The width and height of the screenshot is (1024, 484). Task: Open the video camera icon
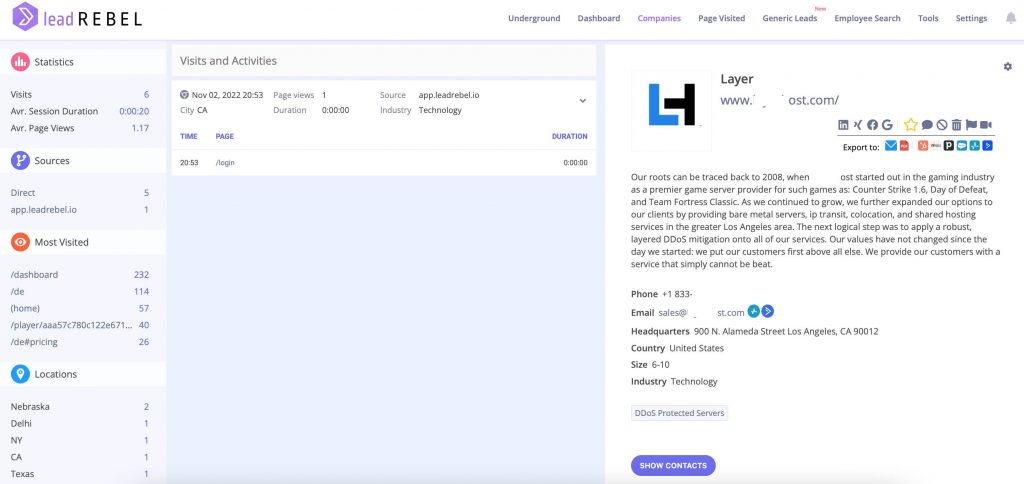coord(986,125)
